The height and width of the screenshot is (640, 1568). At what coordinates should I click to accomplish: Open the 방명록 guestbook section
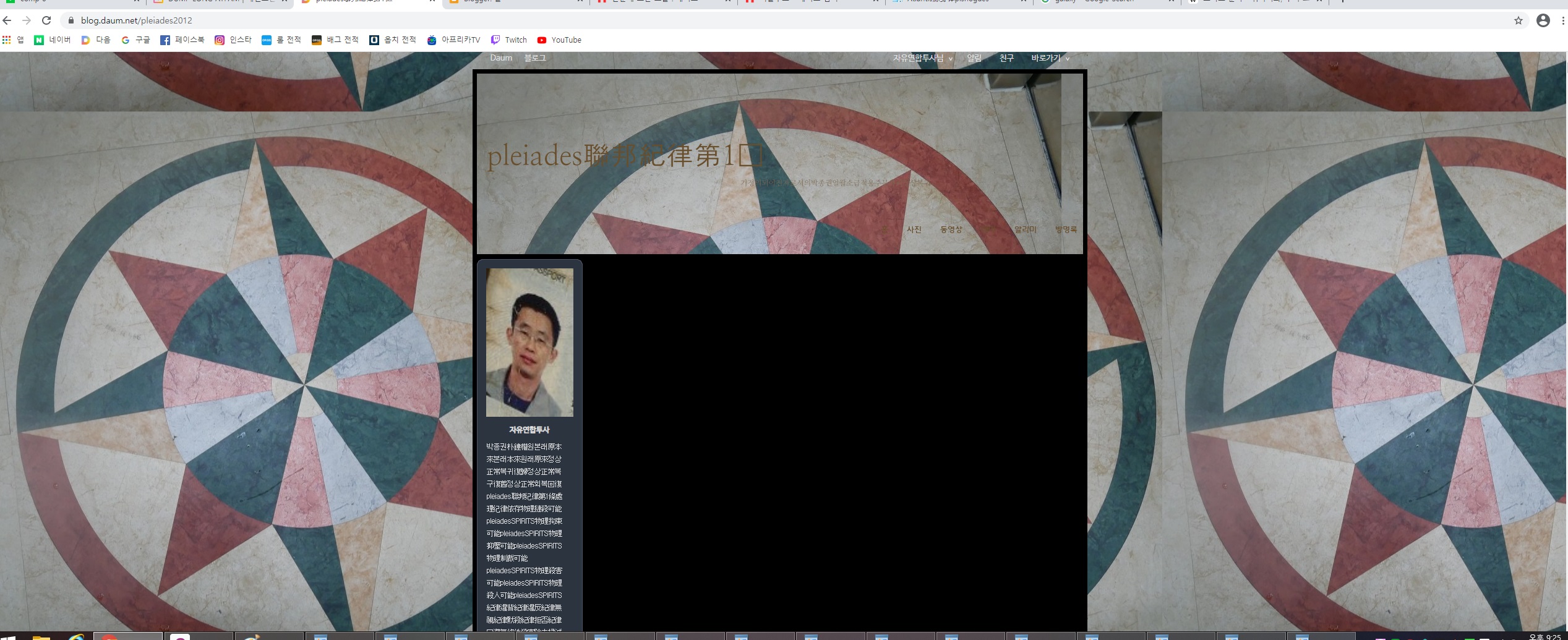[1066, 229]
